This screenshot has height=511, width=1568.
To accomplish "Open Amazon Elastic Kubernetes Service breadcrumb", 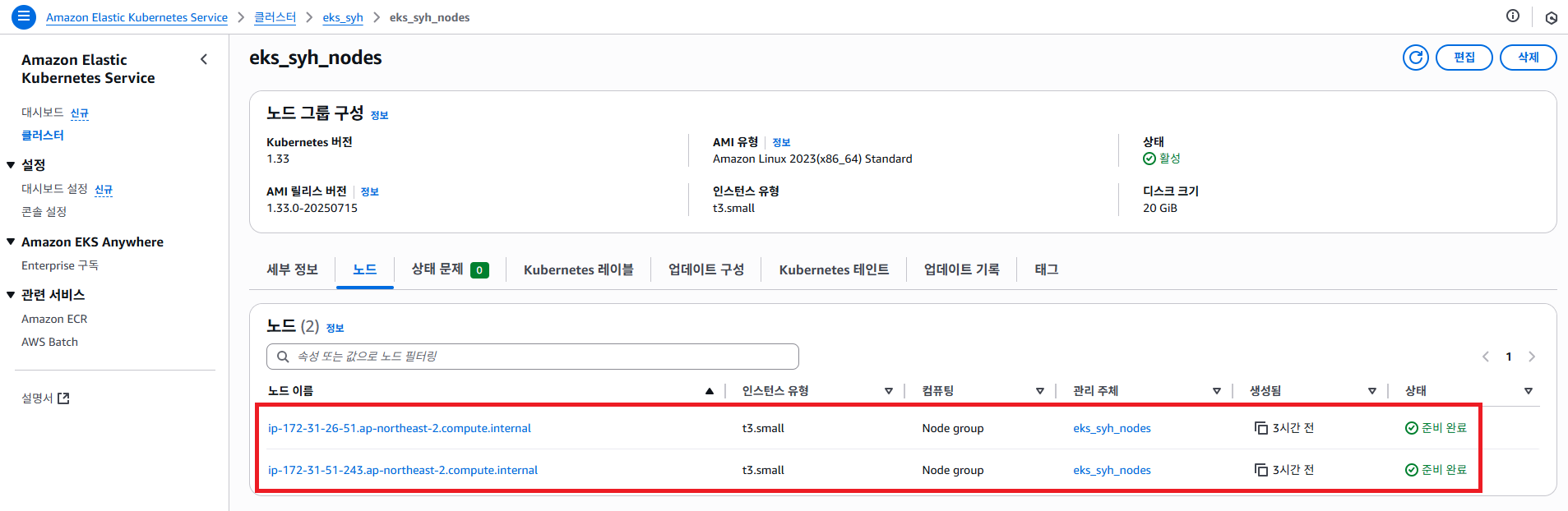I will point(136,17).
